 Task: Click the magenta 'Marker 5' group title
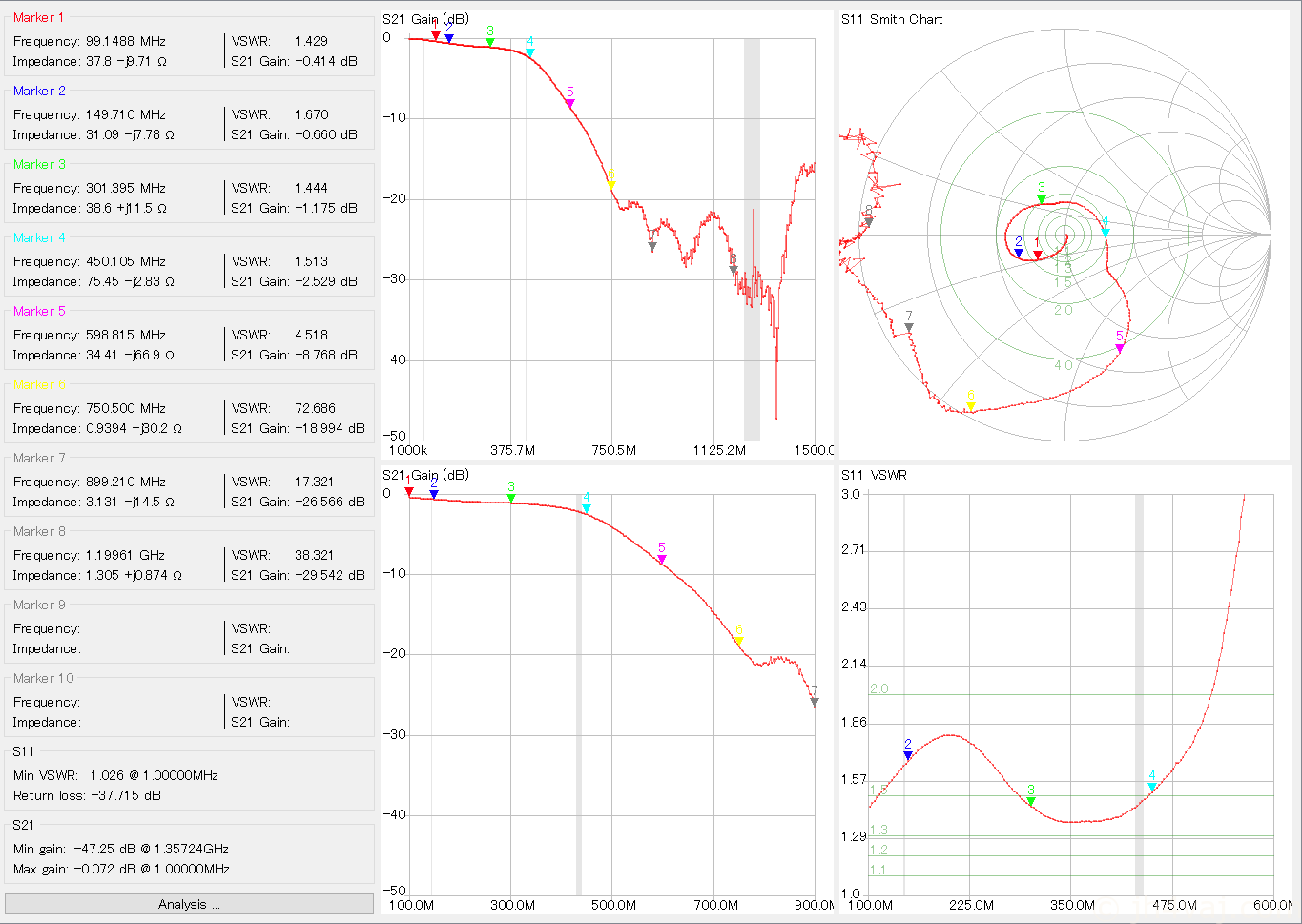pyautogui.click(x=39, y=311)
